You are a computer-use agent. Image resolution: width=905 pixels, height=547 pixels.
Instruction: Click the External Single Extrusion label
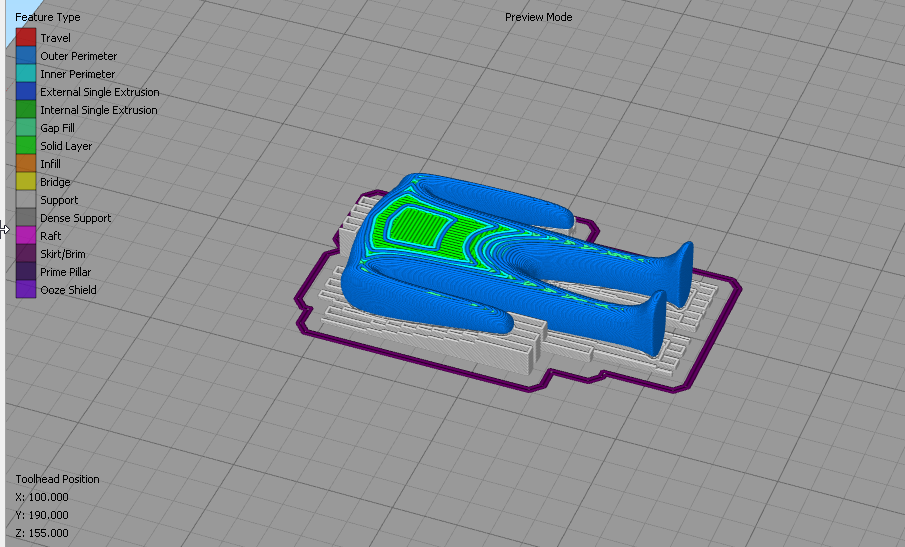tap(100, 92)
